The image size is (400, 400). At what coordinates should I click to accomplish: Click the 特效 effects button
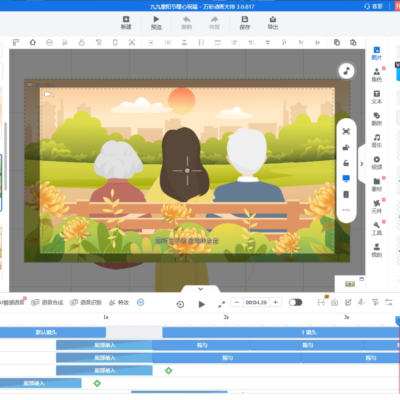point(119,302)
